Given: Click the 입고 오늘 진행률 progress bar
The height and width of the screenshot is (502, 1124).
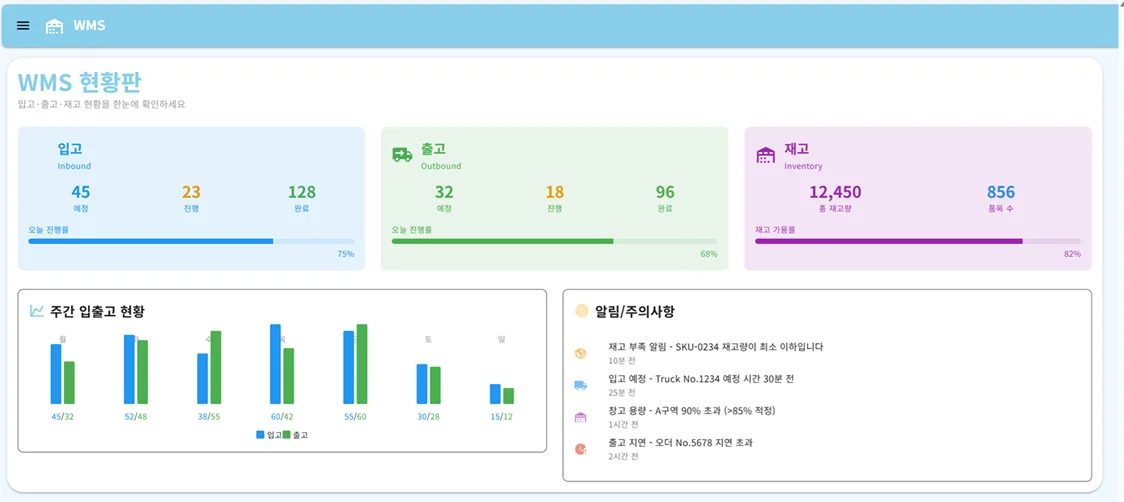Looking at the screenshot, I should click(191, 242).
